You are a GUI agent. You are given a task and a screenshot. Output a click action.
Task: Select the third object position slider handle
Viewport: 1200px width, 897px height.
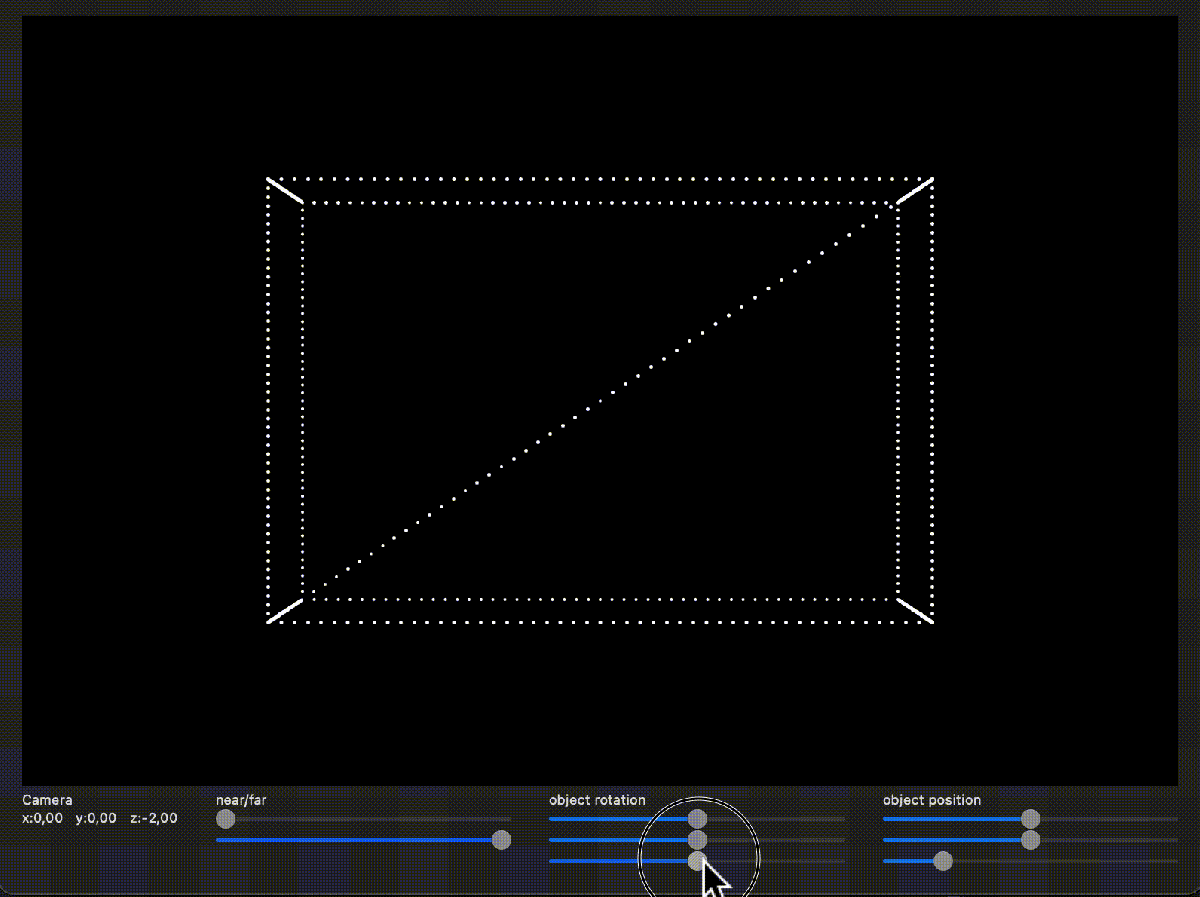942,862
